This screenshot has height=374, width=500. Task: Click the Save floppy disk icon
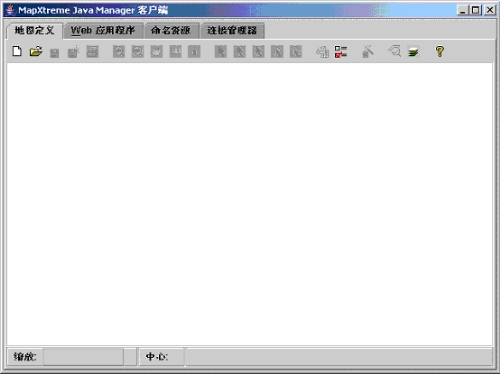coord(54,53)
